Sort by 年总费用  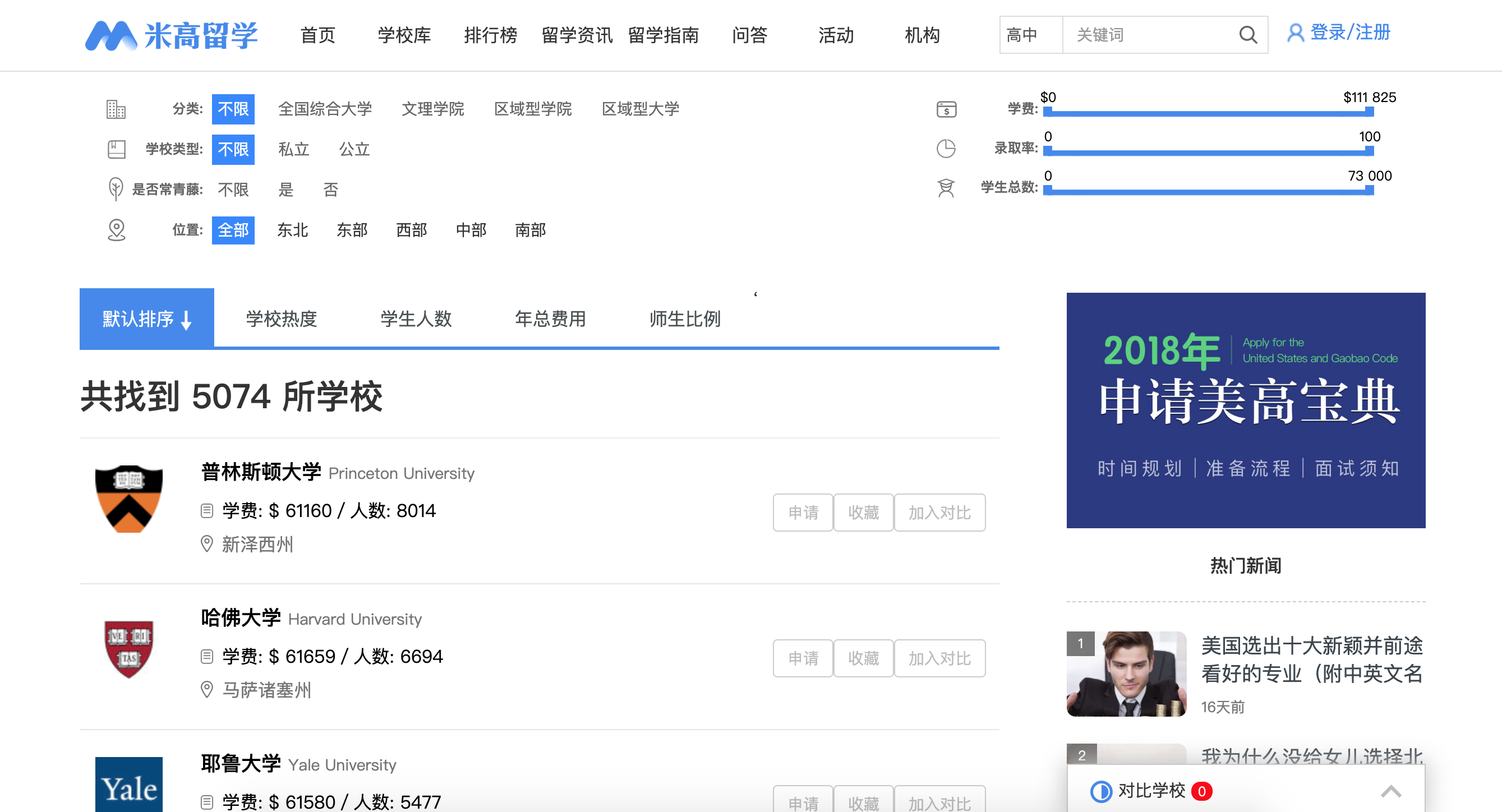(x=550, y=319)
